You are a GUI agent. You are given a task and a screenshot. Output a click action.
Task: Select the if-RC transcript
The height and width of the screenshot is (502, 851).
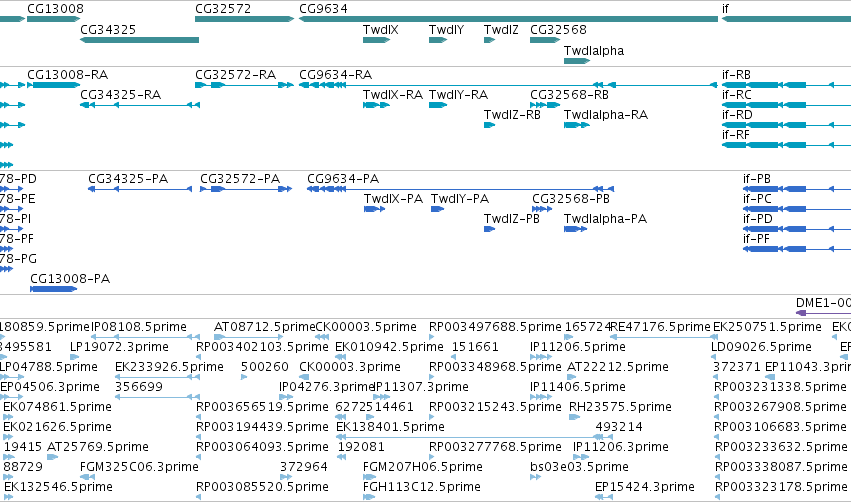(x=786, y=105)
